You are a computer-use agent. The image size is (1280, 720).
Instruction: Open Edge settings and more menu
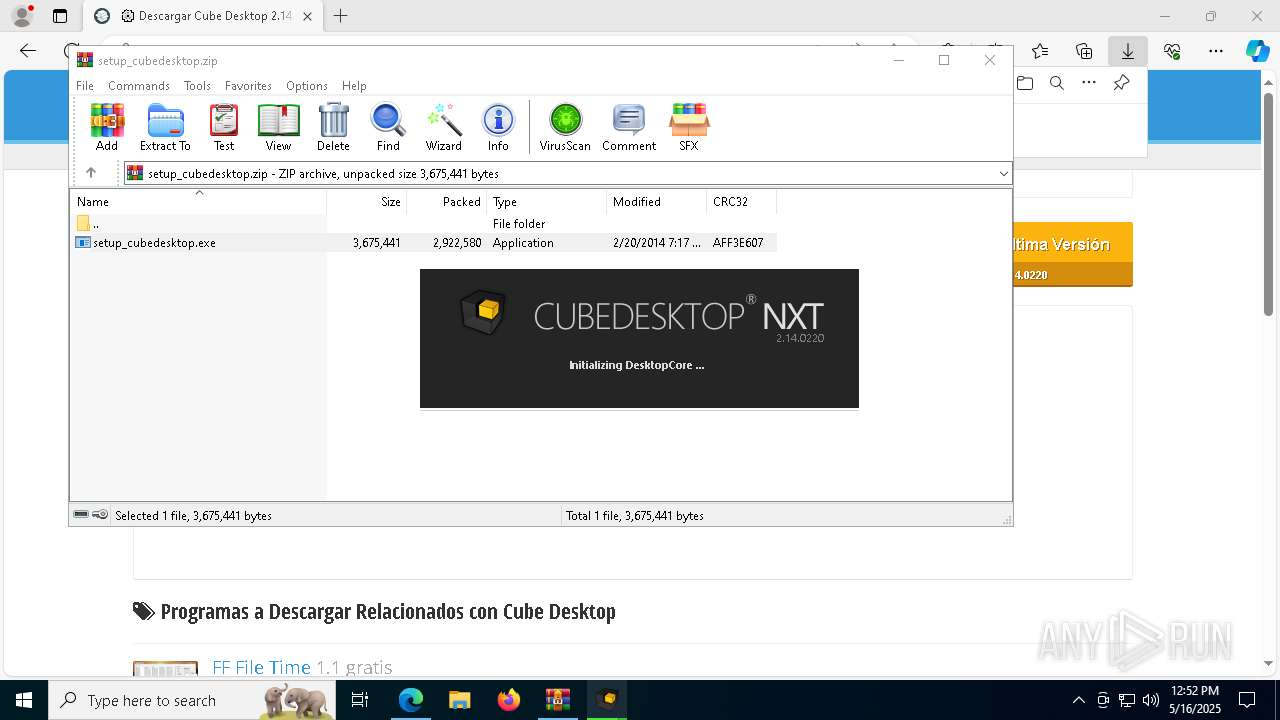[x=1216, y=51]
